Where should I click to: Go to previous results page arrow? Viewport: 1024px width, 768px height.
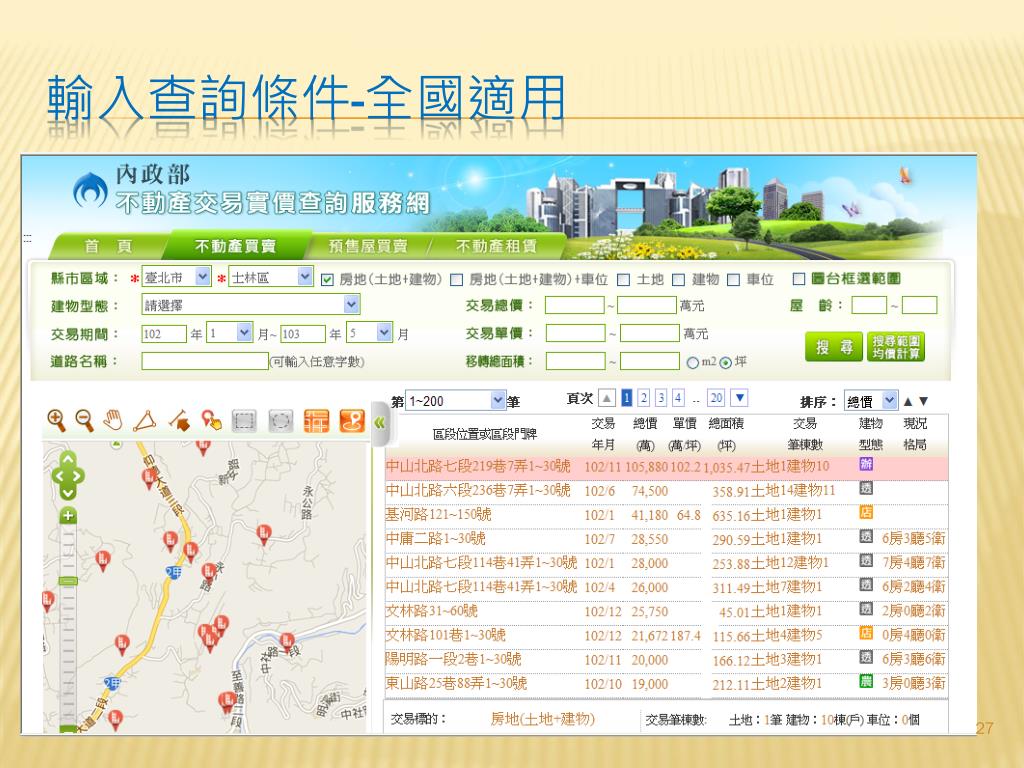(607, 398)
